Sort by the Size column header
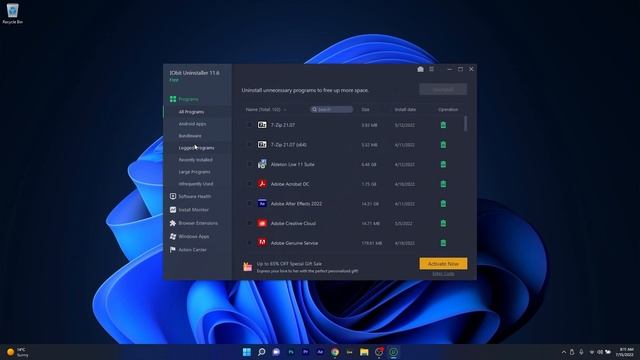The height and width of the screenshot is (360, 640). (x=365, y=109)
